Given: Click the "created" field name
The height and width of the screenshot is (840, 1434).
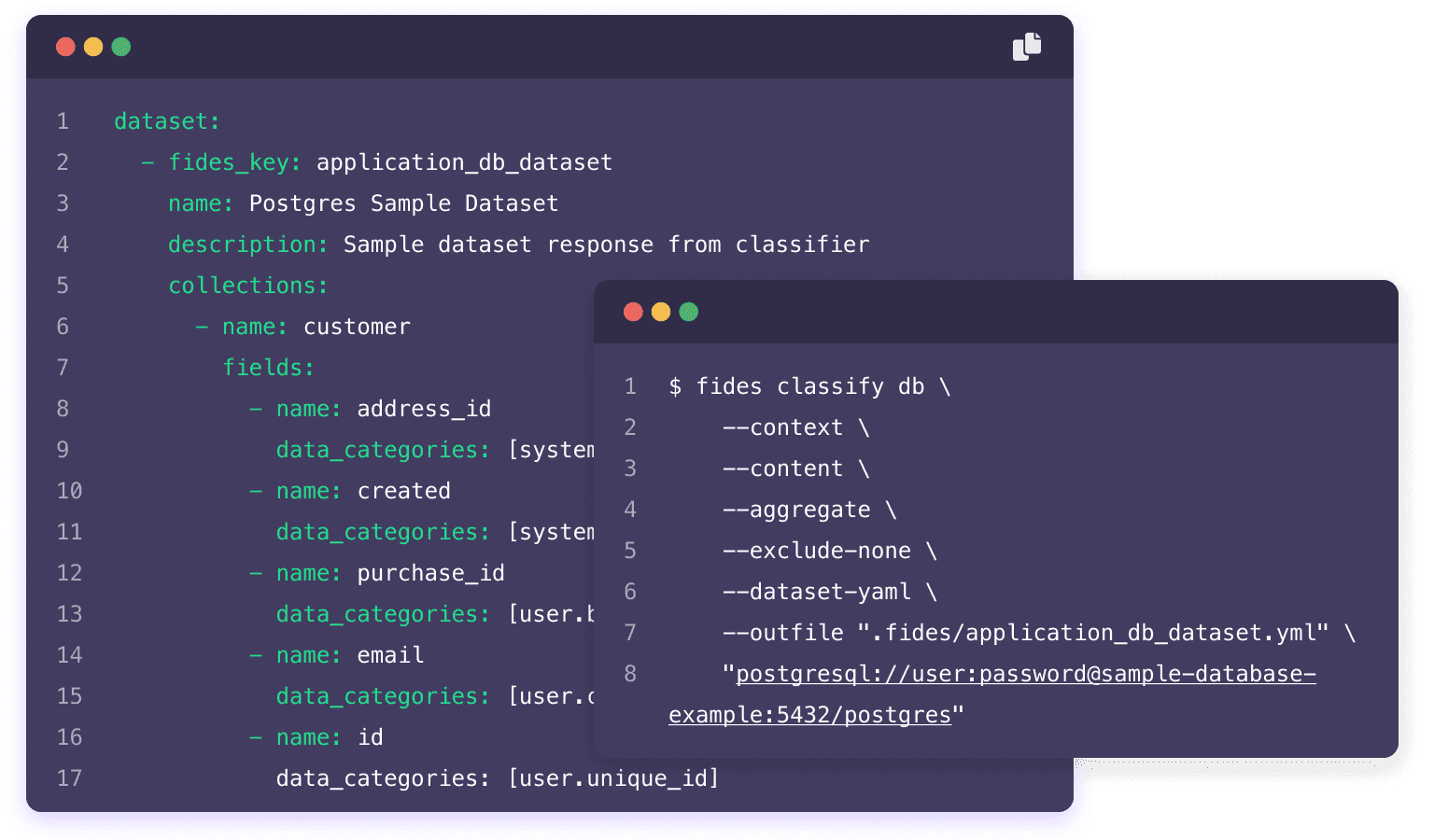Looking at the screenshot, I should [x=404, y=491].
